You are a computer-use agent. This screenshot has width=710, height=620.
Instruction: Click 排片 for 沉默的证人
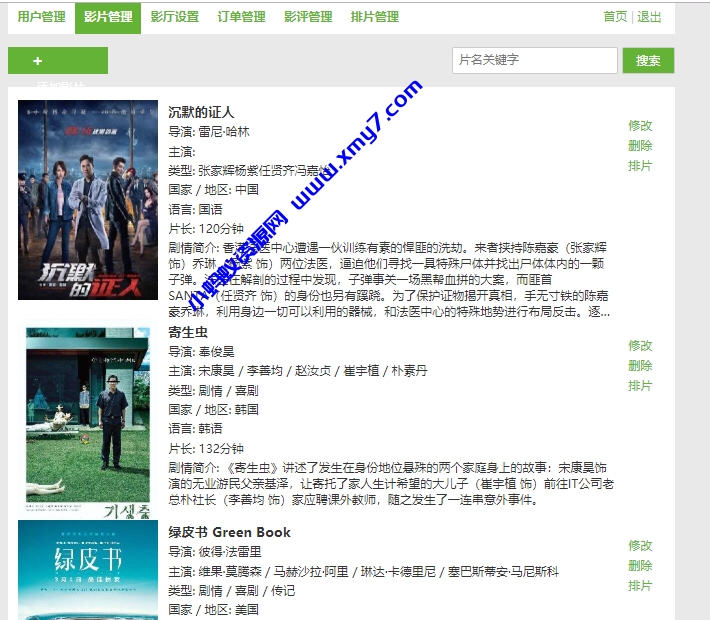pyautogui.click(x=640, y=166)
